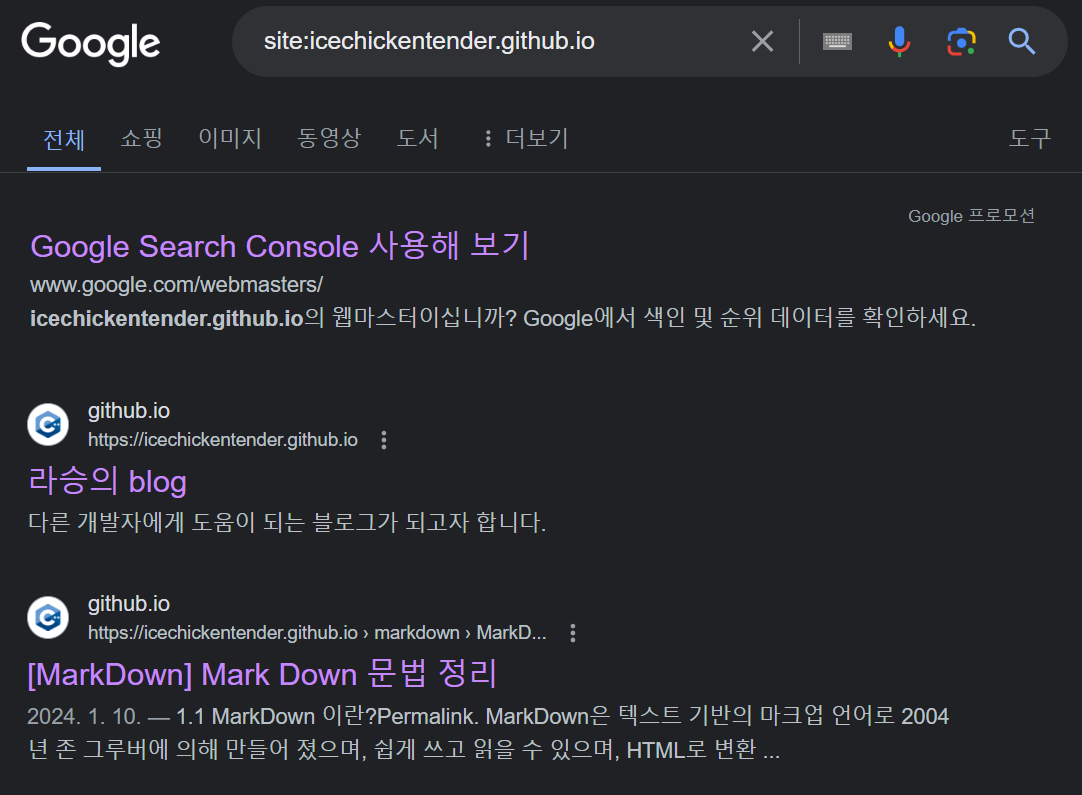Click favicon of 라승의 blog result
This screenshot has width=1082, height=795.
pos(48,424)
